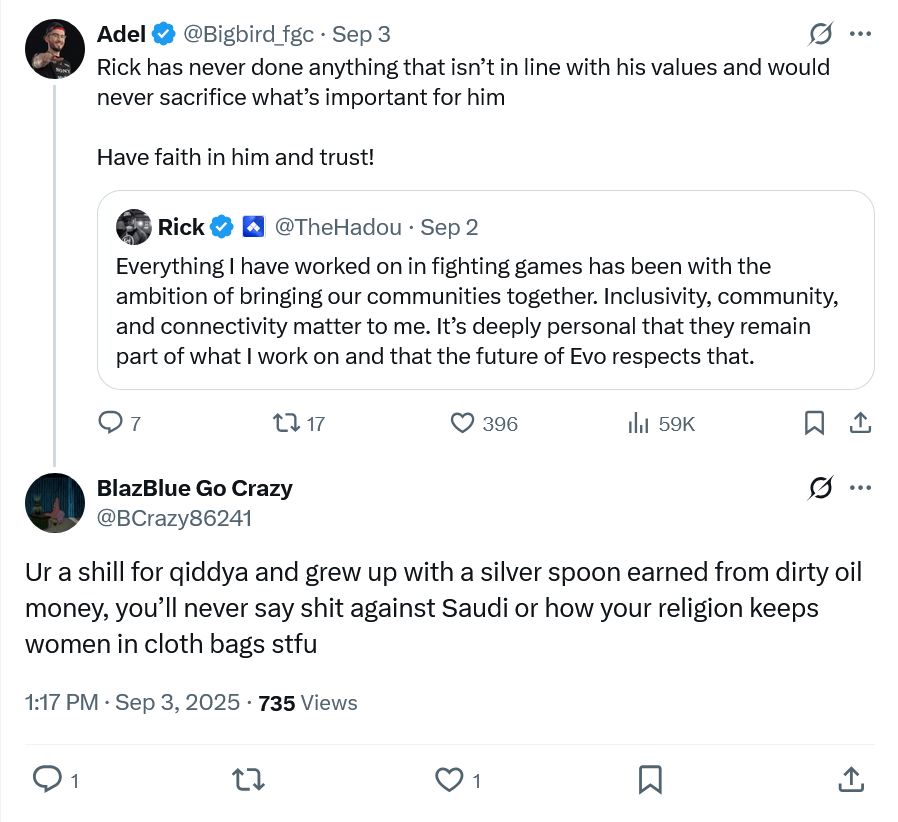Reply to BlazBlue Go Crazy's post
898x822 pixels.
tap(47, 778)
